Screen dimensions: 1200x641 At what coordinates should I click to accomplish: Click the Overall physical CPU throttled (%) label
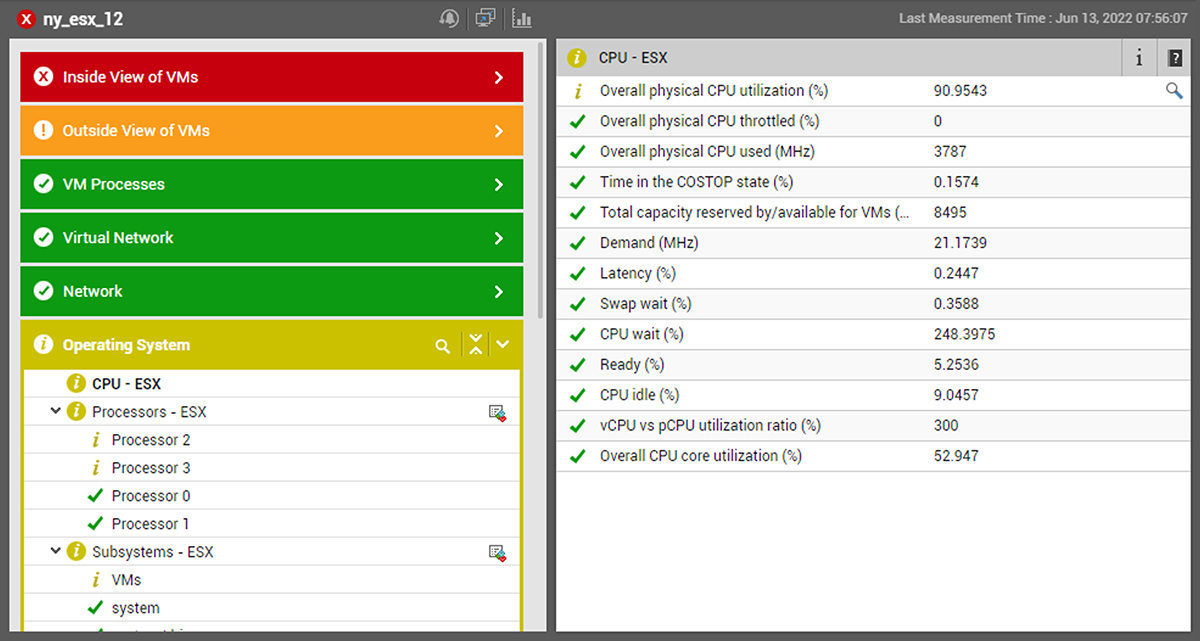coord(709,121)
